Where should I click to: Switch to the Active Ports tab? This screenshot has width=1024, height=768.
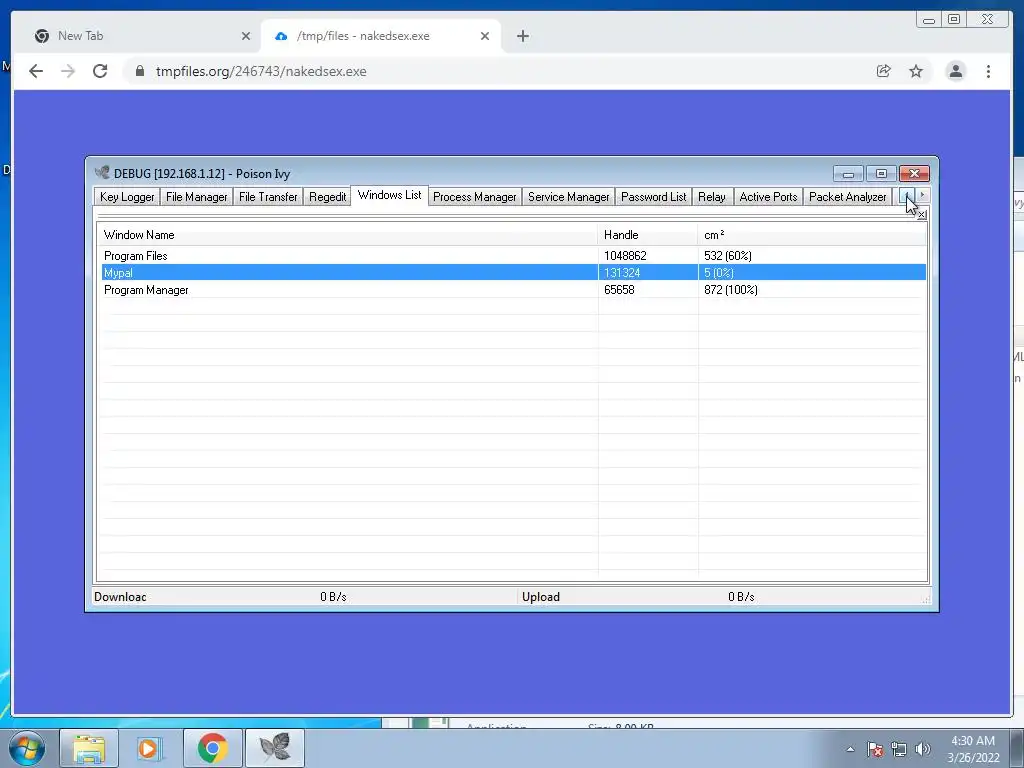[768, 197]
